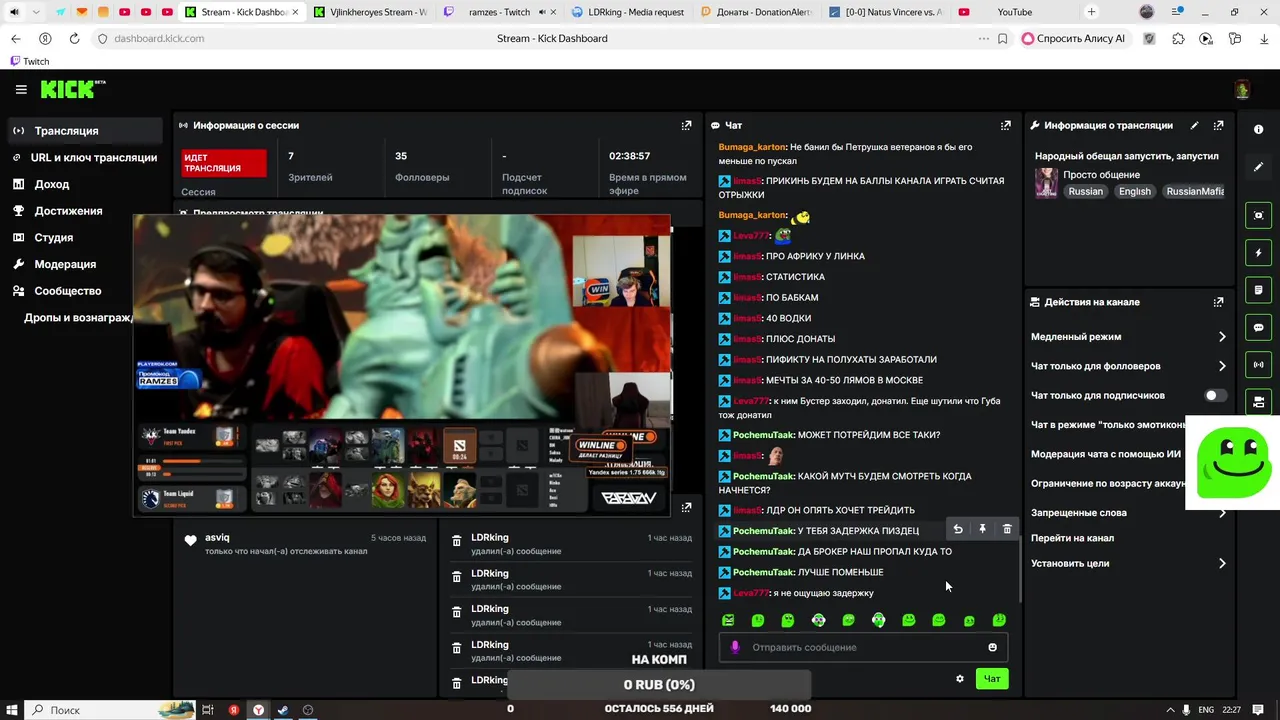1280x720 pixels.
Task: Open the Студия section
Action: click(84, 238)
